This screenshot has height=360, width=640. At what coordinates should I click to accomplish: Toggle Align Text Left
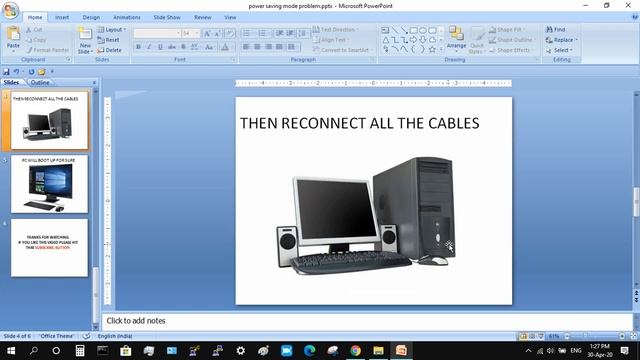[246, 47]
